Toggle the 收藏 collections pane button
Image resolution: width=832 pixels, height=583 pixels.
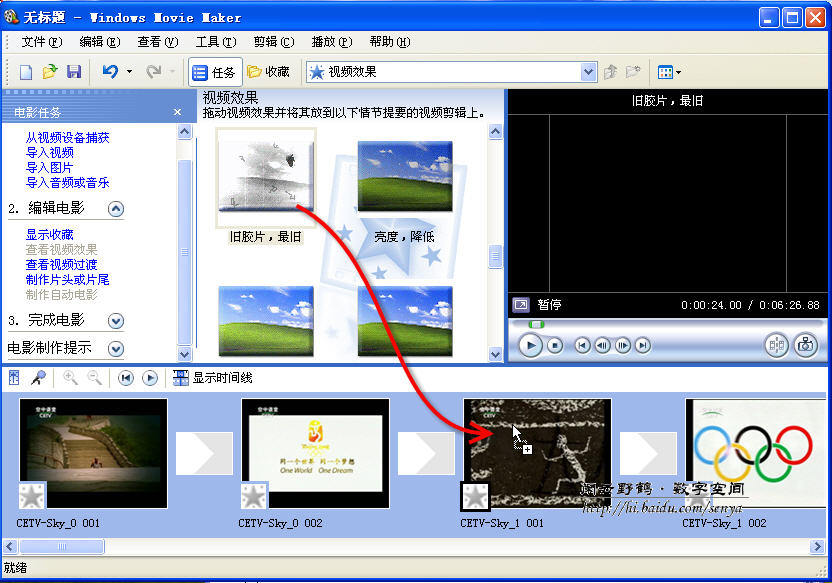point(269,72)
